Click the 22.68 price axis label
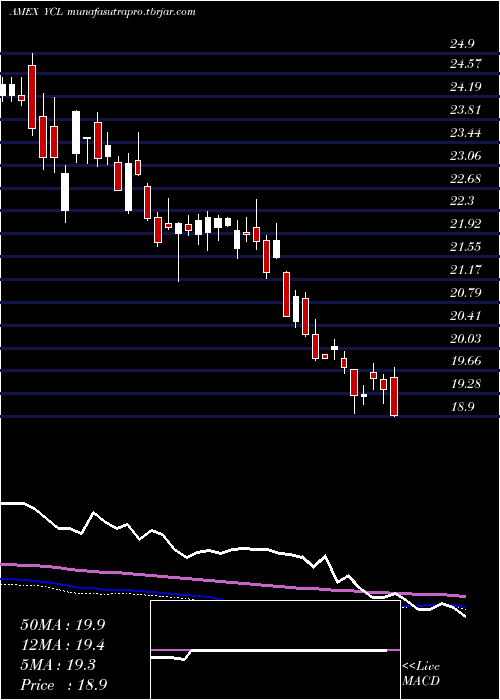Image resolution: width=500 pixels, height=700 pixels. click(x=466, y=179)
